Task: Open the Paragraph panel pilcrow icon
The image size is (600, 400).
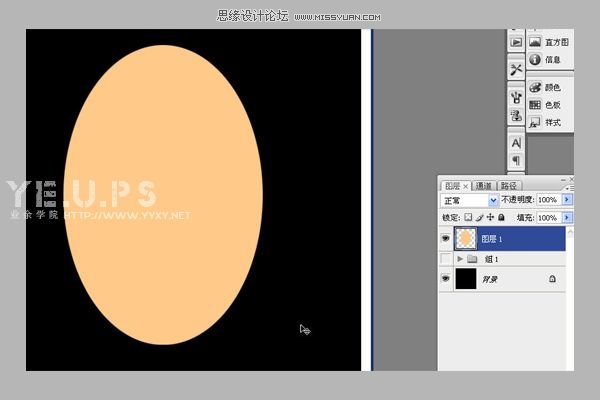Action: tap(516, 160)
